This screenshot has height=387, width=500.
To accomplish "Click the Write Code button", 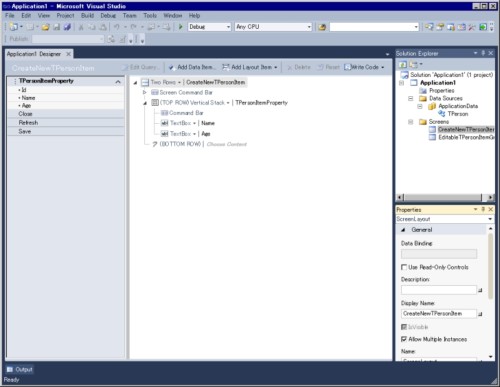I will [364, 67].
